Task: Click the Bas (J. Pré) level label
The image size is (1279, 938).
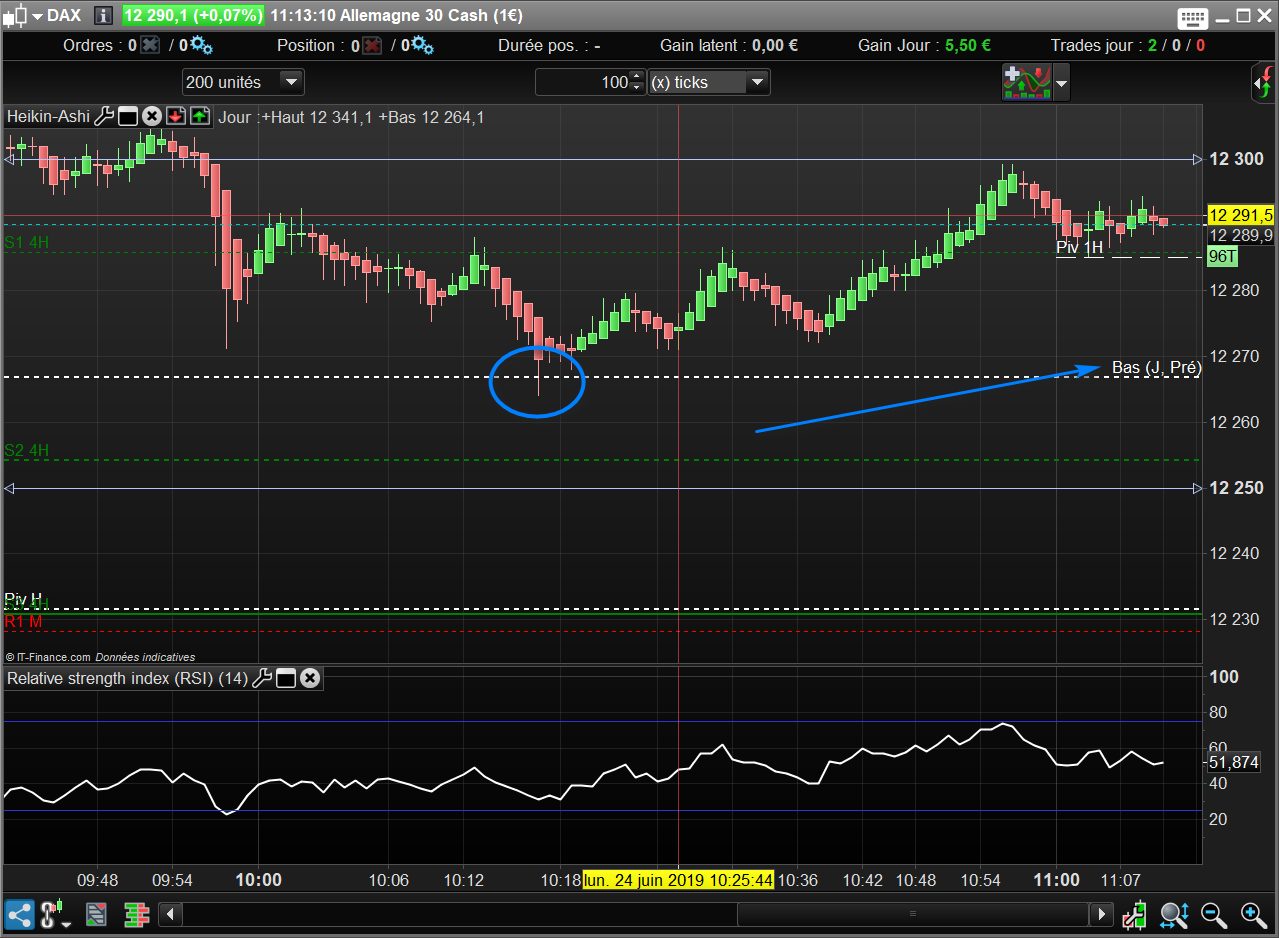Action: click(1157, 368)
